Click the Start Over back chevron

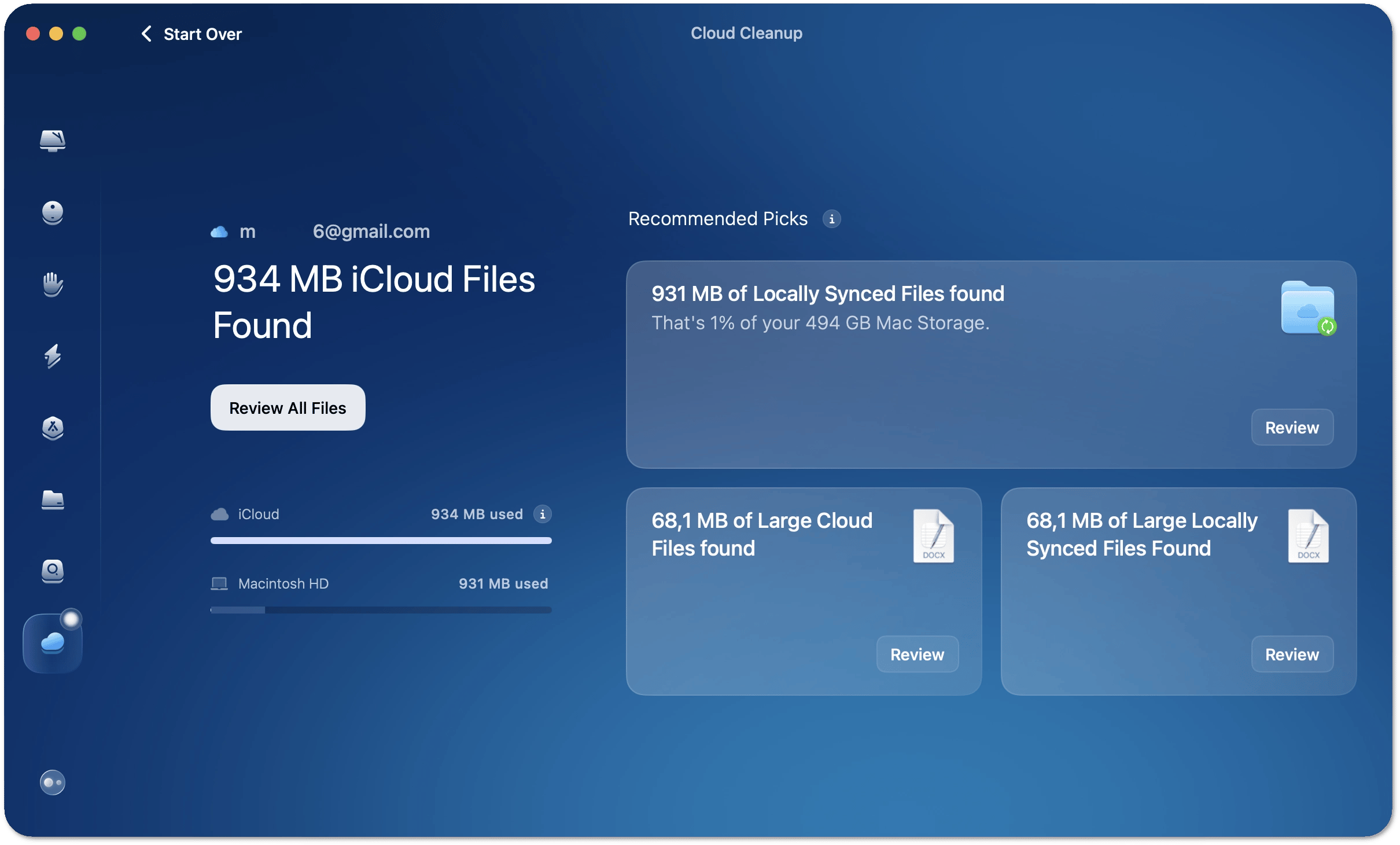pyautogui.click(x=146, y=34)
